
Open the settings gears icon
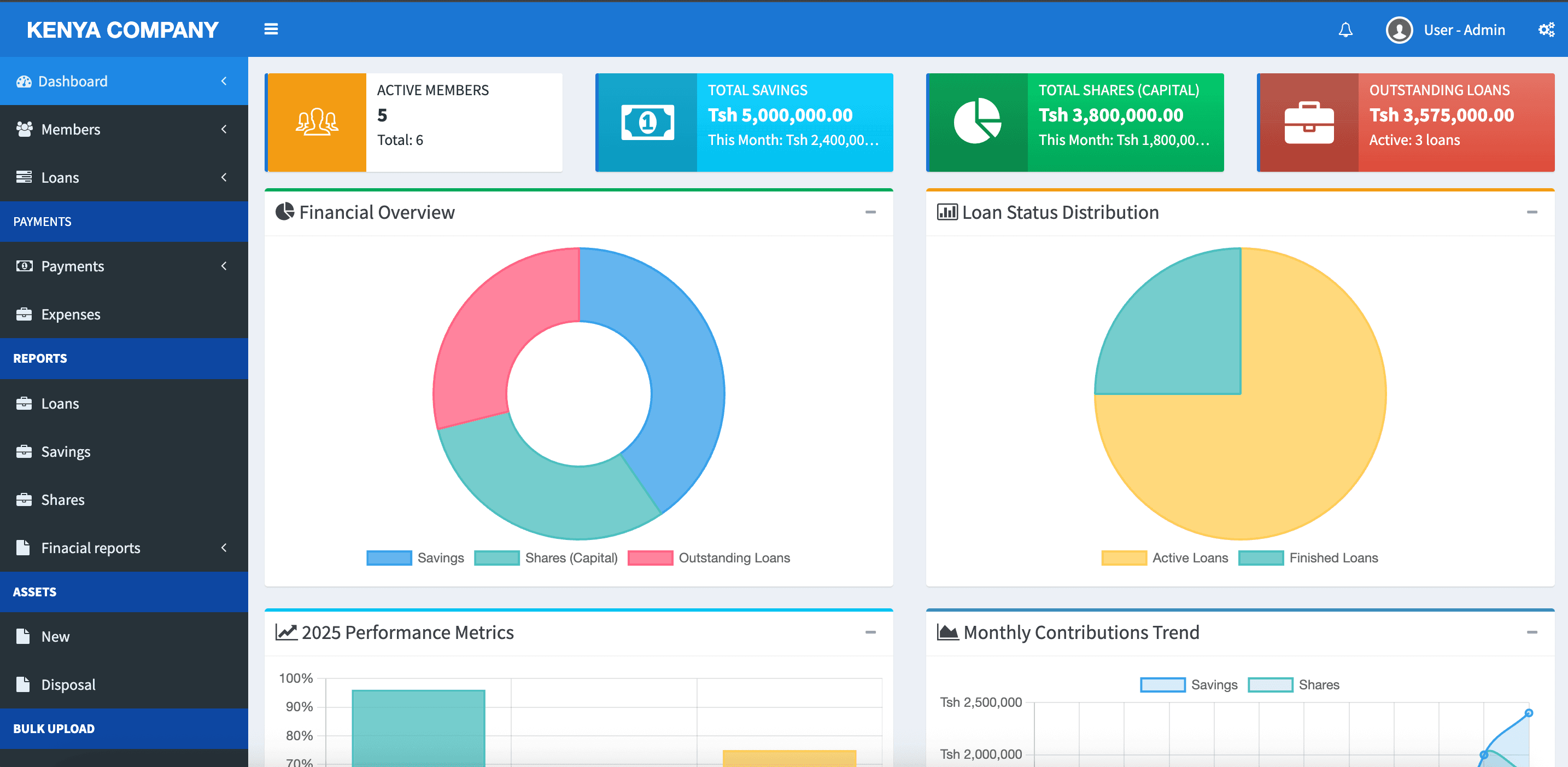click(1546, 30)
